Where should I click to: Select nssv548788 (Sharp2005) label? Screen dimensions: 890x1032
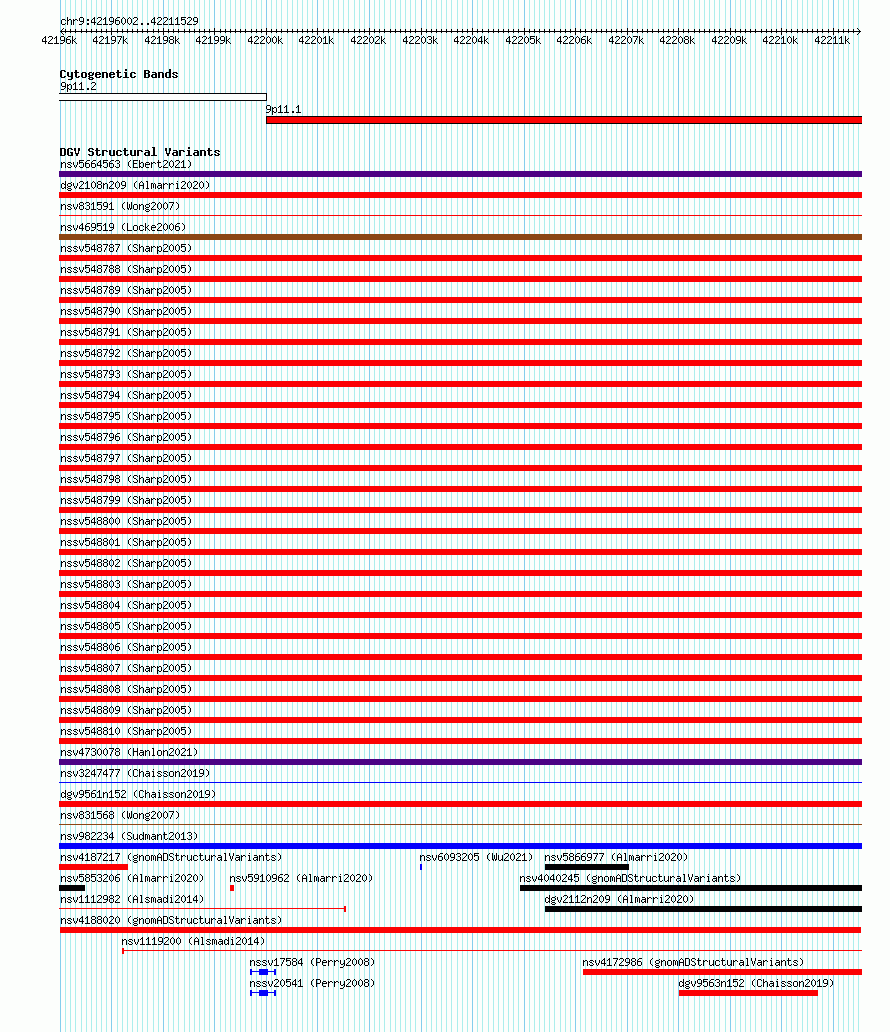[126, 270]
